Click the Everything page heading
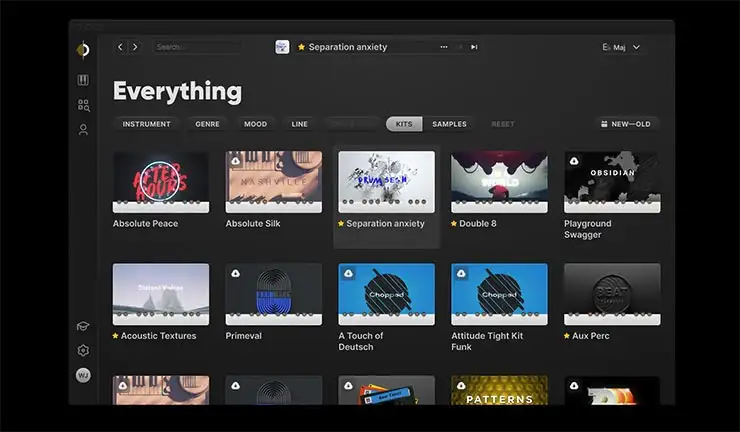The height and width of the screenshot is (432, 740). tap(177, 92)
